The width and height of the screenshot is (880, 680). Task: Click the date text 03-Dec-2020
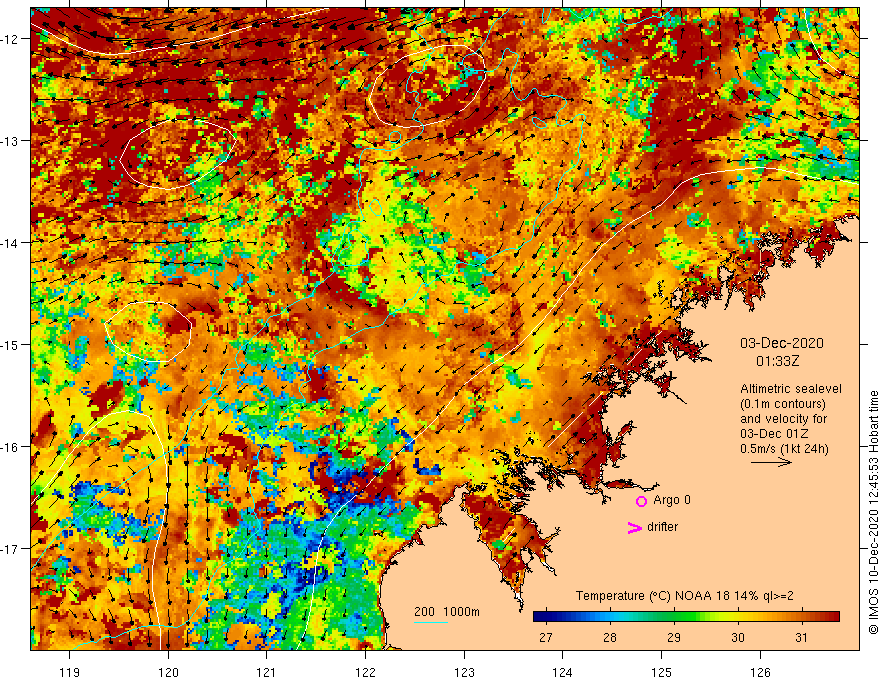[x=781, y=343]
